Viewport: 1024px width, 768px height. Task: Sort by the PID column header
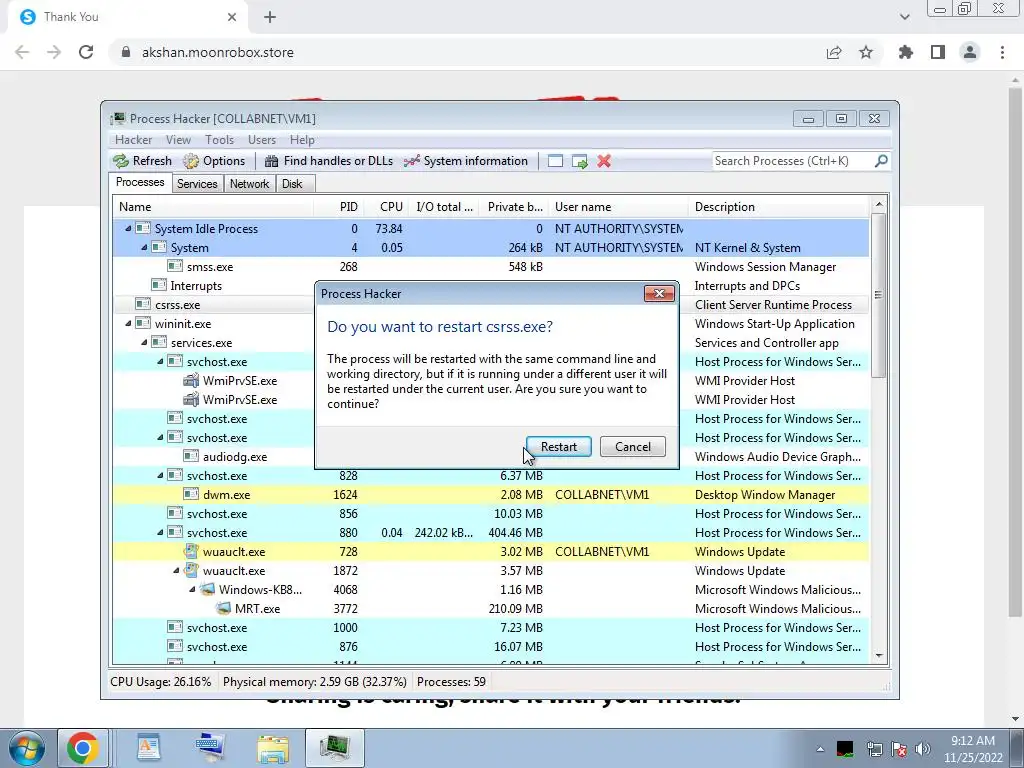339,207
